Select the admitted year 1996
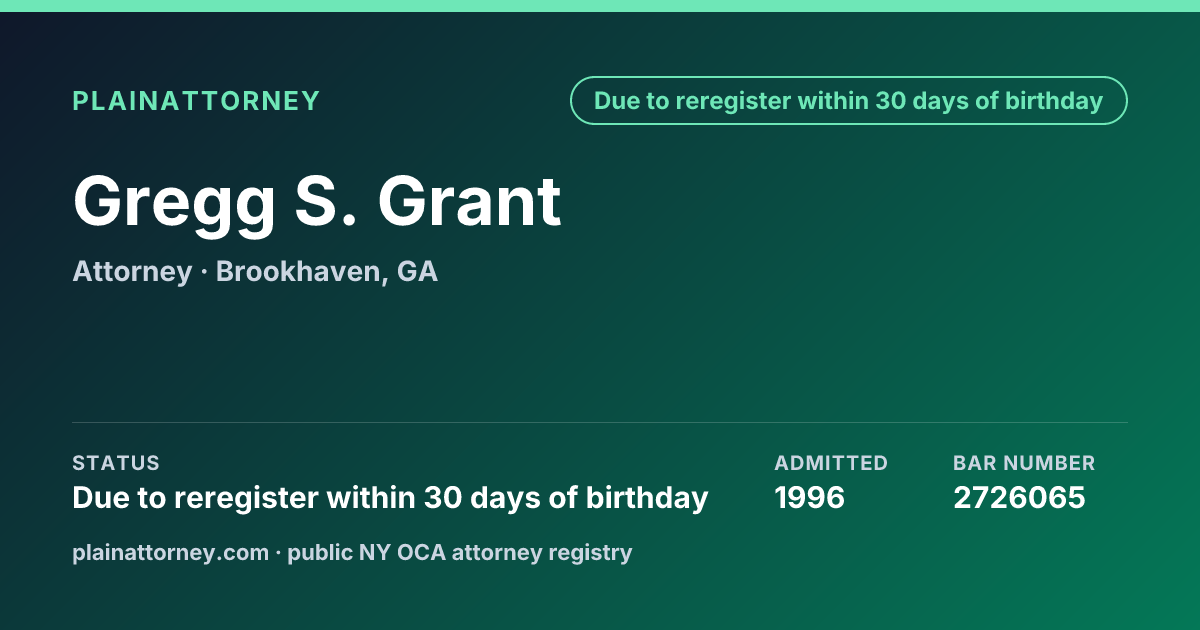 (810, 497)
